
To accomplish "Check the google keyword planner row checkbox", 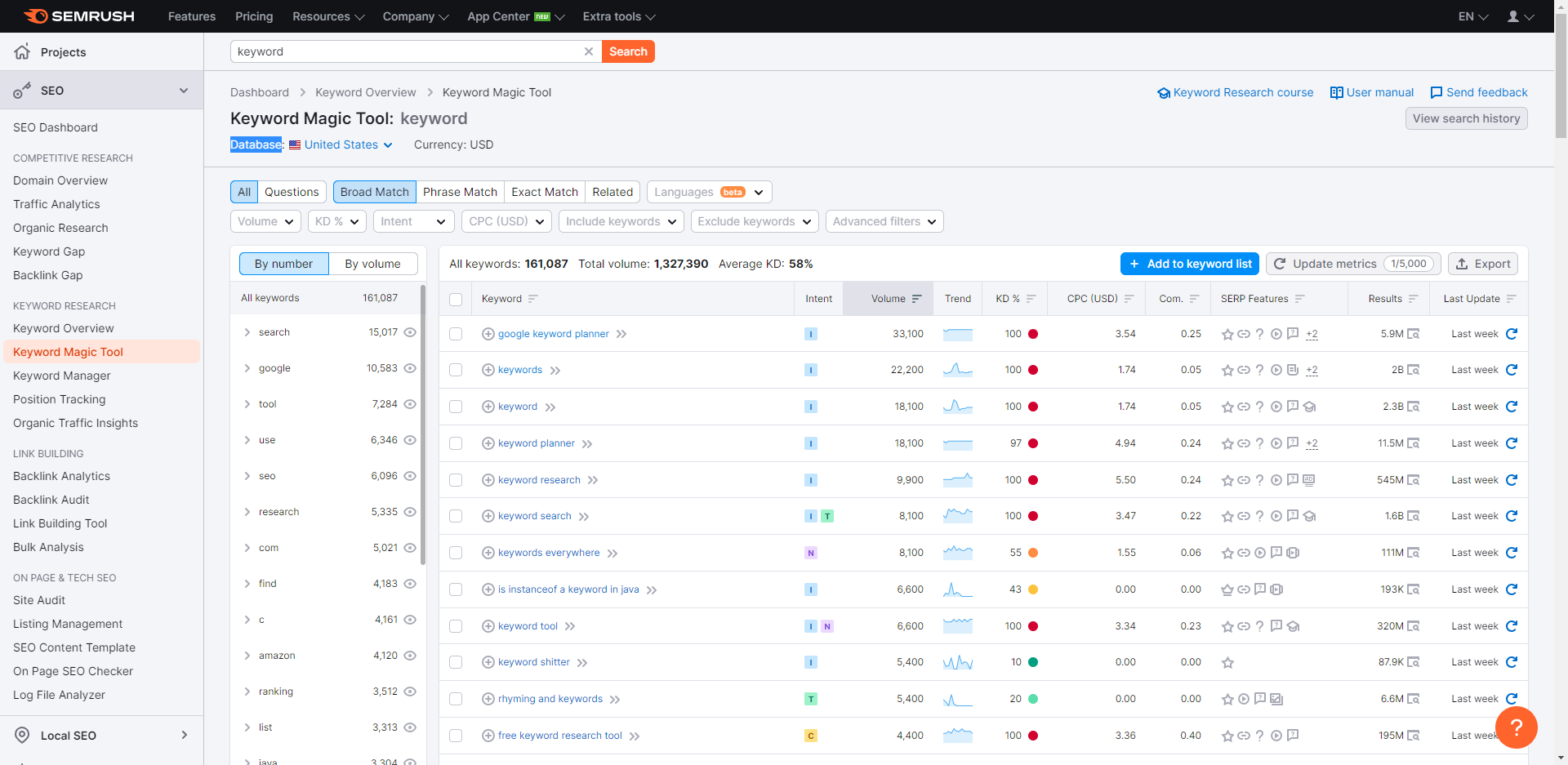I will click(456, 334).
